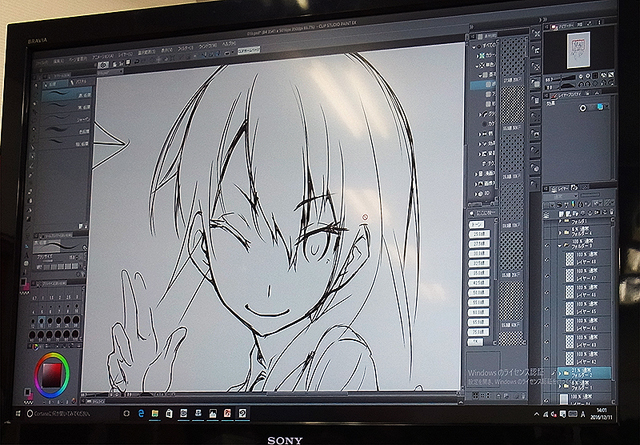This screenshot has height=445, width=640.
Task: Click inside the red color square of the wheel
Action: coord(52,374)
